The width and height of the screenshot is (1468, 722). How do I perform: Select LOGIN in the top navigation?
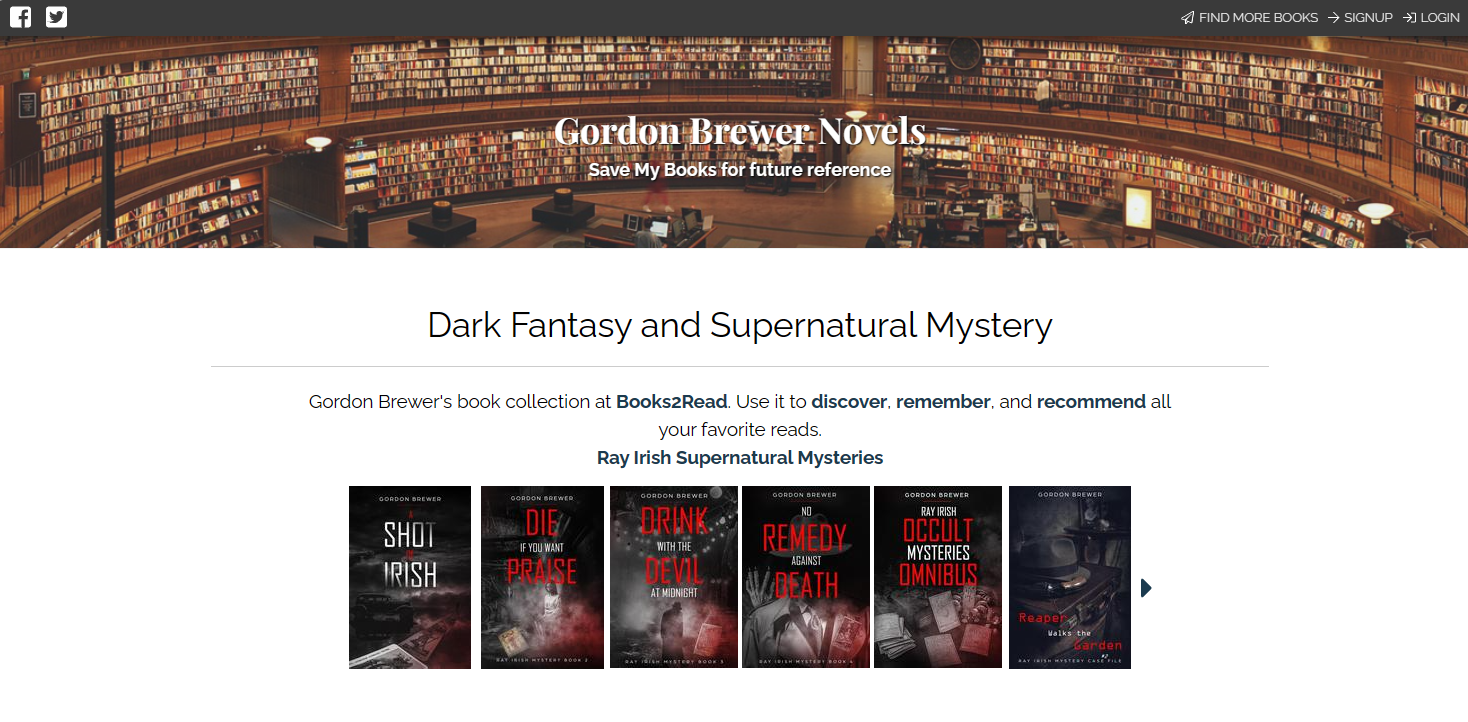[1440, 18]
